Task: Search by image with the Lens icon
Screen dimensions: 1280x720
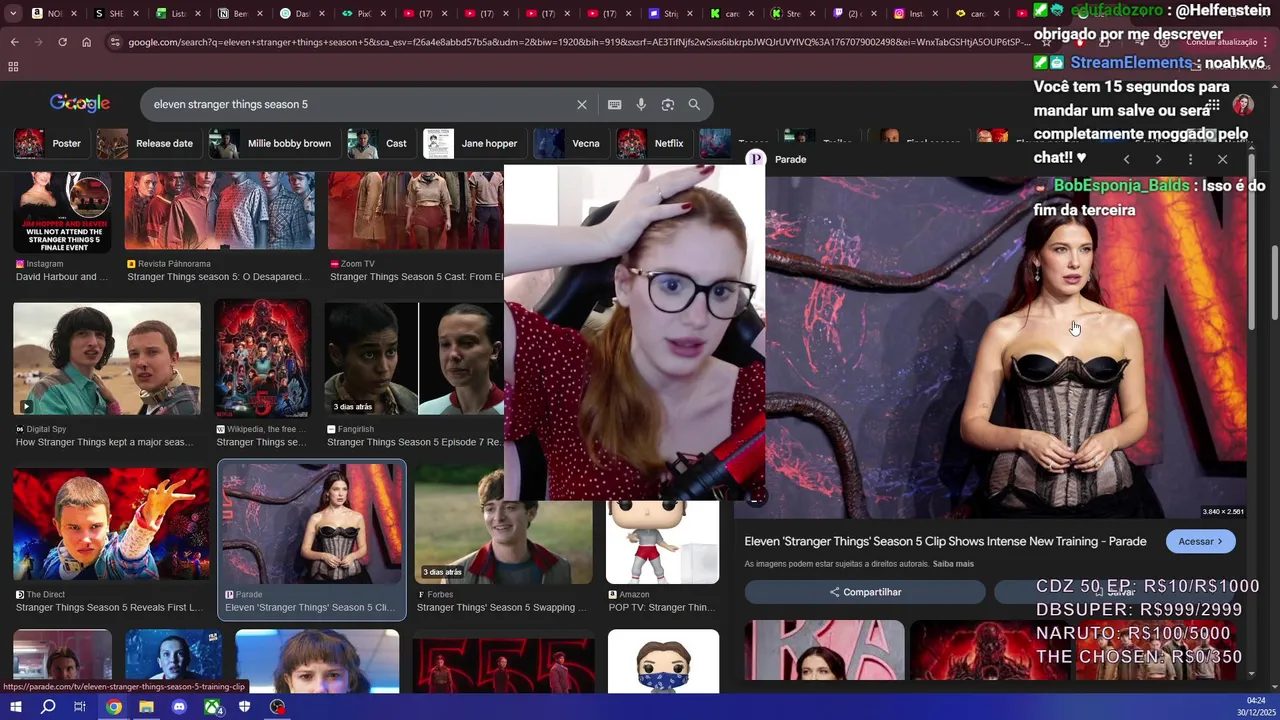Action: 667,104
